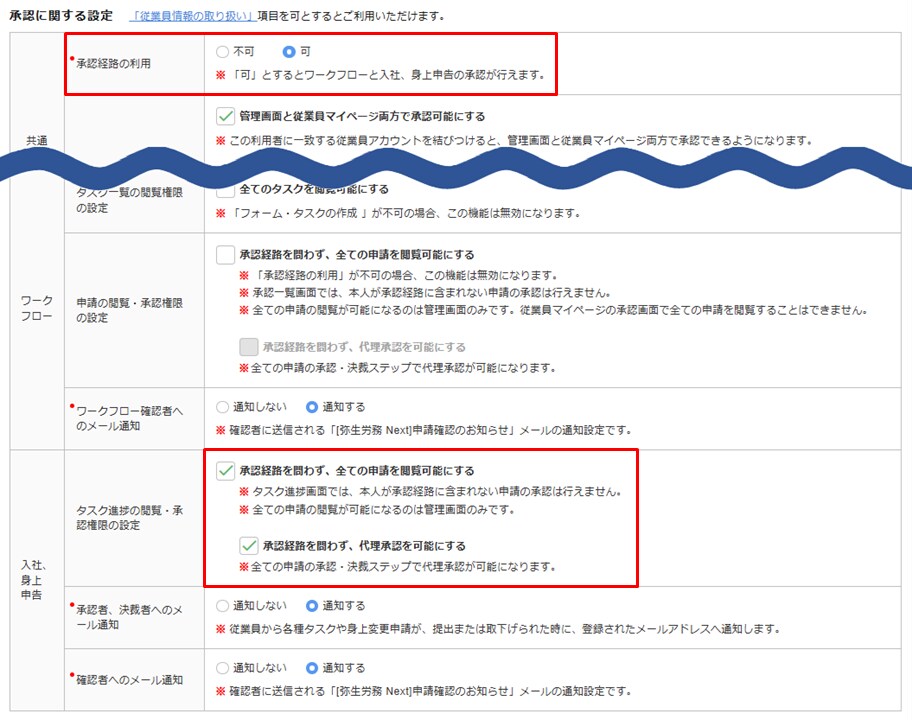Screen dimensions: 912x720
Task: Select 通知しない for 承認者、決裁者へのメール通知
Action: (x=223, y=606)
